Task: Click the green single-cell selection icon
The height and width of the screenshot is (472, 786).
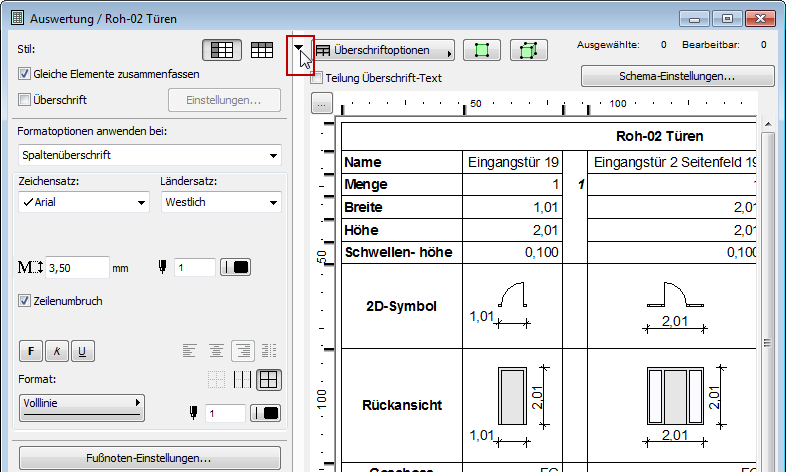Action: 483,50
